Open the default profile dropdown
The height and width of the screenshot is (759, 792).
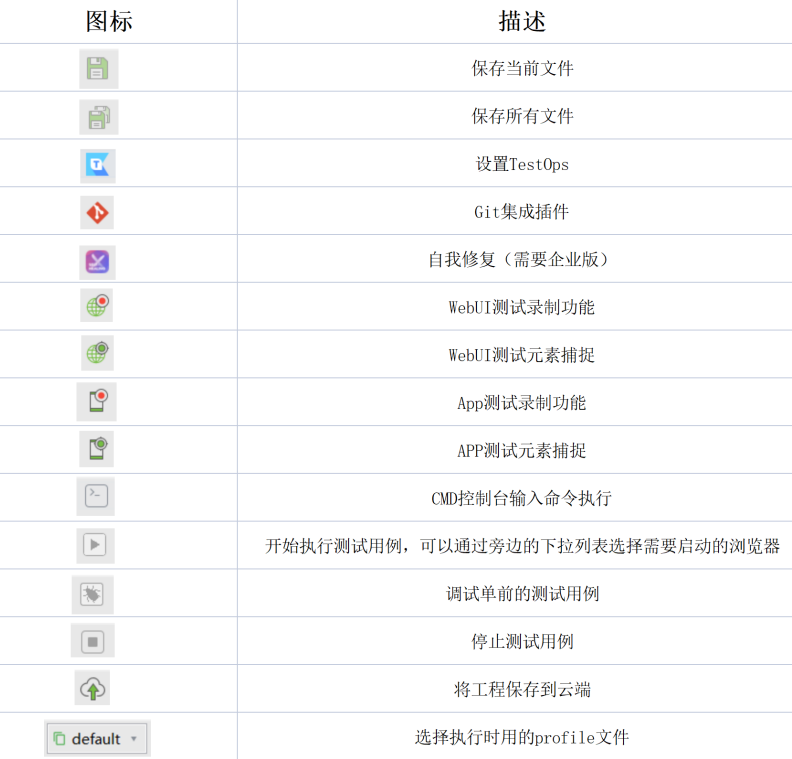click(97, 739)
